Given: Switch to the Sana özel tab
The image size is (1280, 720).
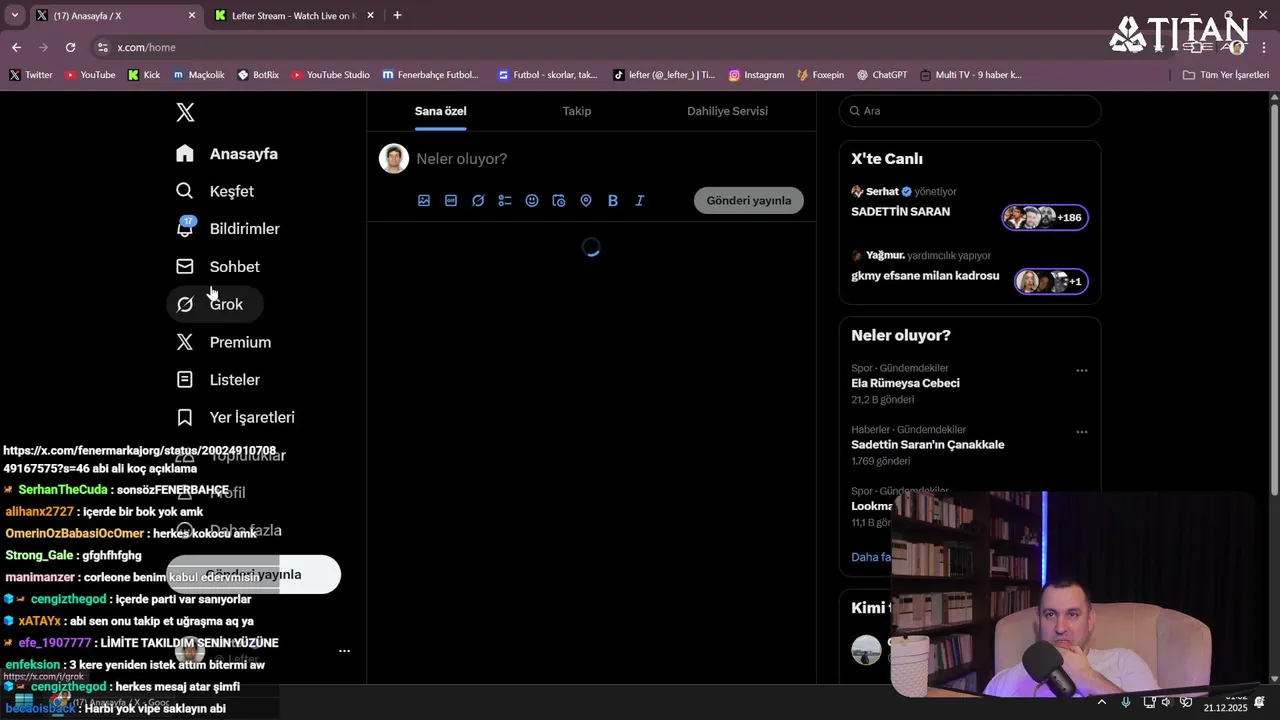Looking at the screenshot, I should [x=441, y=111].
